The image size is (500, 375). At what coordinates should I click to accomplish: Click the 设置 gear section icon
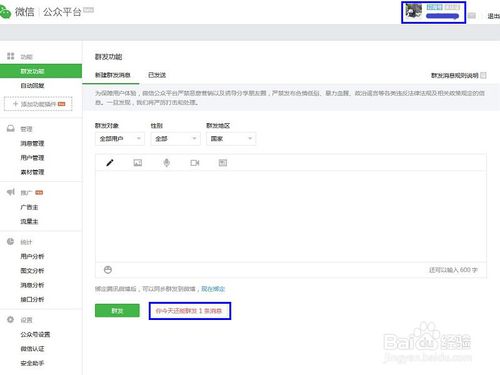(x=11, y=319)
